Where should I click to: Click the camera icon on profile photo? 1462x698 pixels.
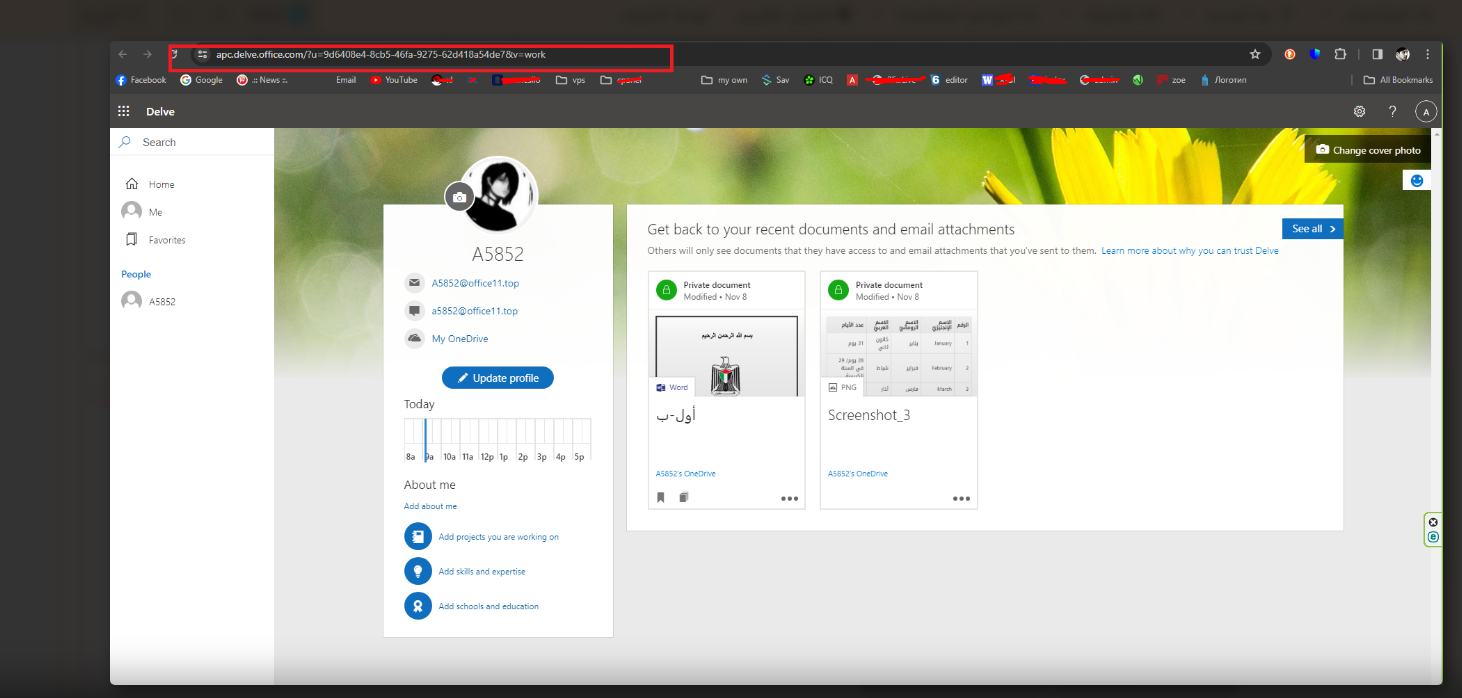coord(459,197)
